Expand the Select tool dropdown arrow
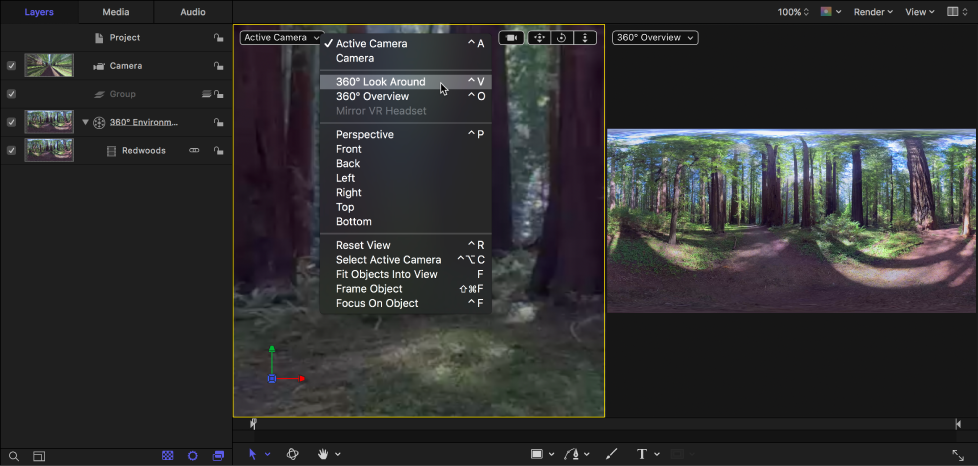This screenshot has width=978, height=466. click(x=268, y=455)
